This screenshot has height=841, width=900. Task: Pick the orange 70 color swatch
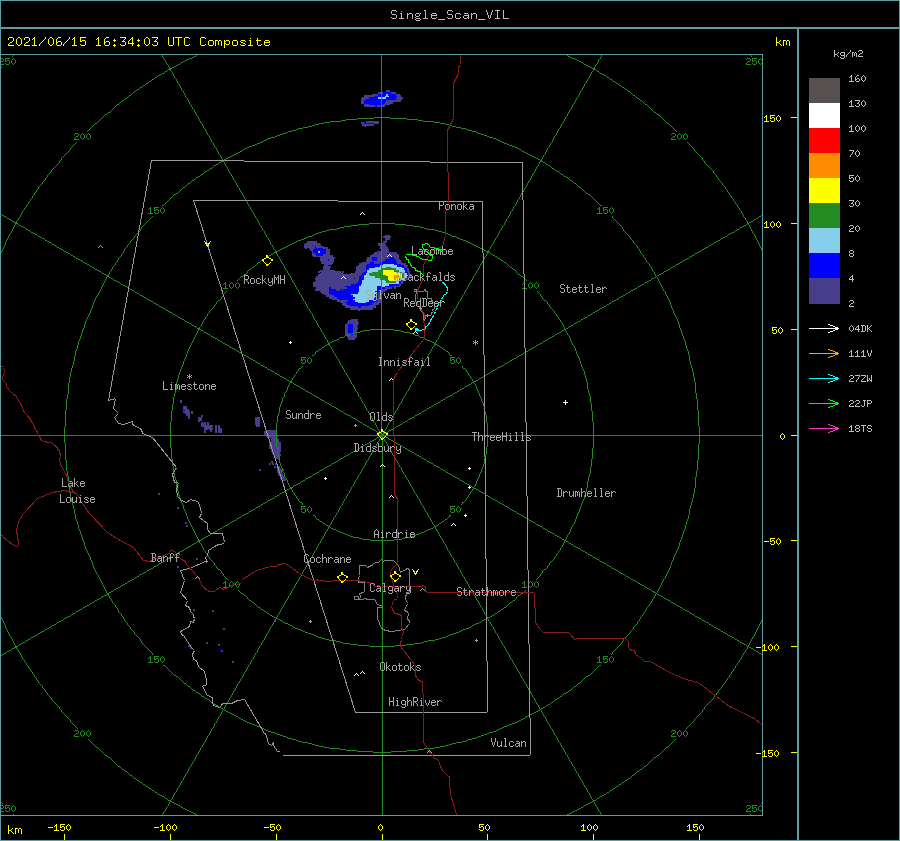coord(824,165)
